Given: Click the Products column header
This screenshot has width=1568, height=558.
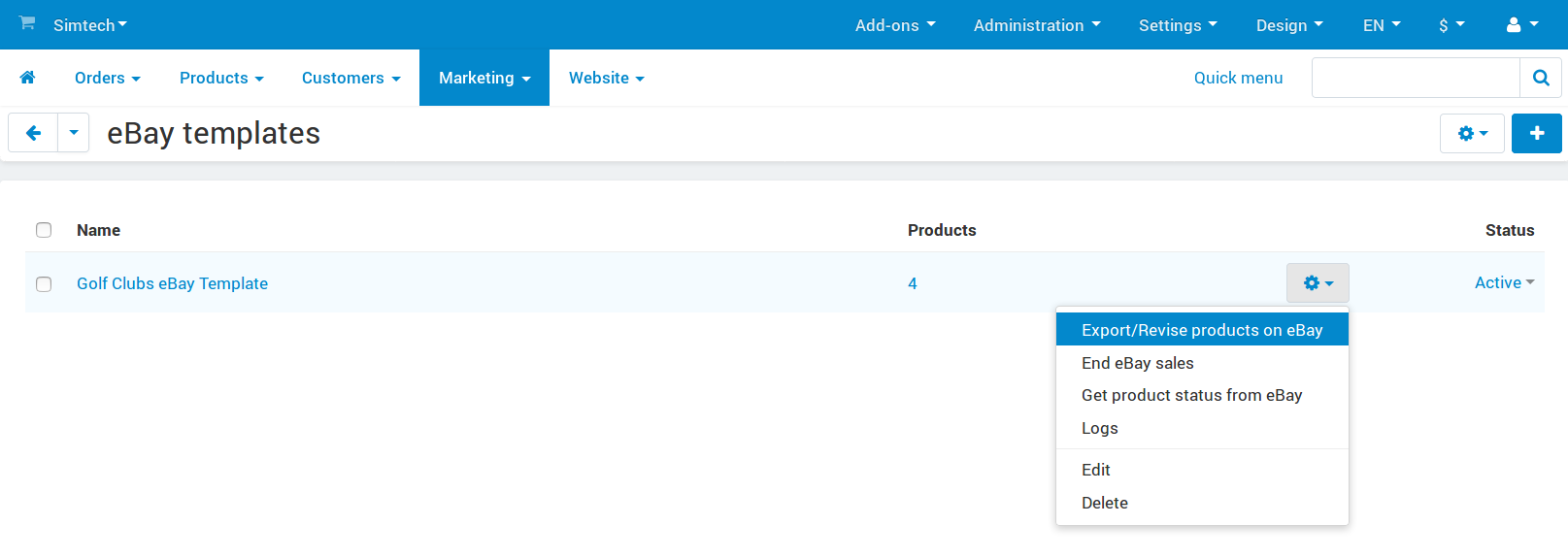Looking at the screenshot, I should tap(942, 230).
